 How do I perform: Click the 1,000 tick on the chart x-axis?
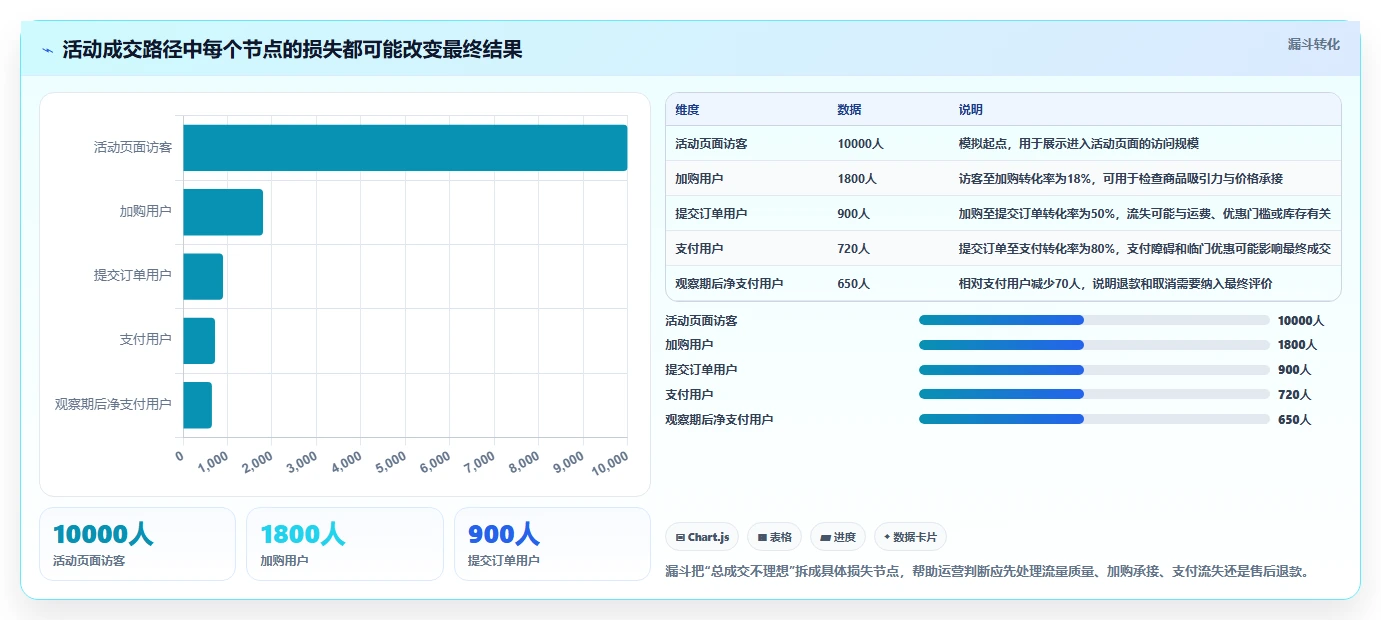(x=213, y=461)
